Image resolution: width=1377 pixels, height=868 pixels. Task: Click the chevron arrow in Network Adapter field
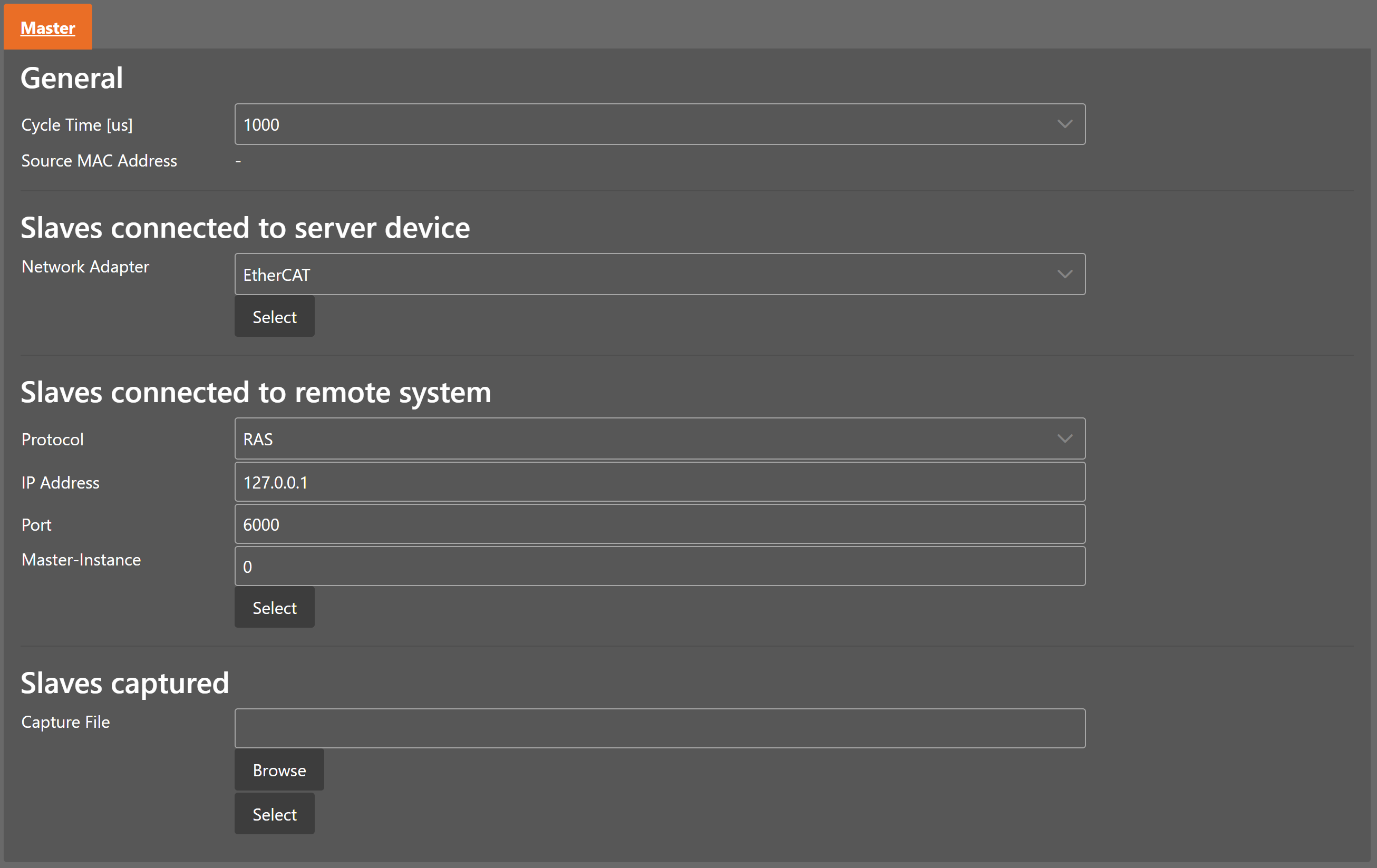click(x=1064, y=275)
